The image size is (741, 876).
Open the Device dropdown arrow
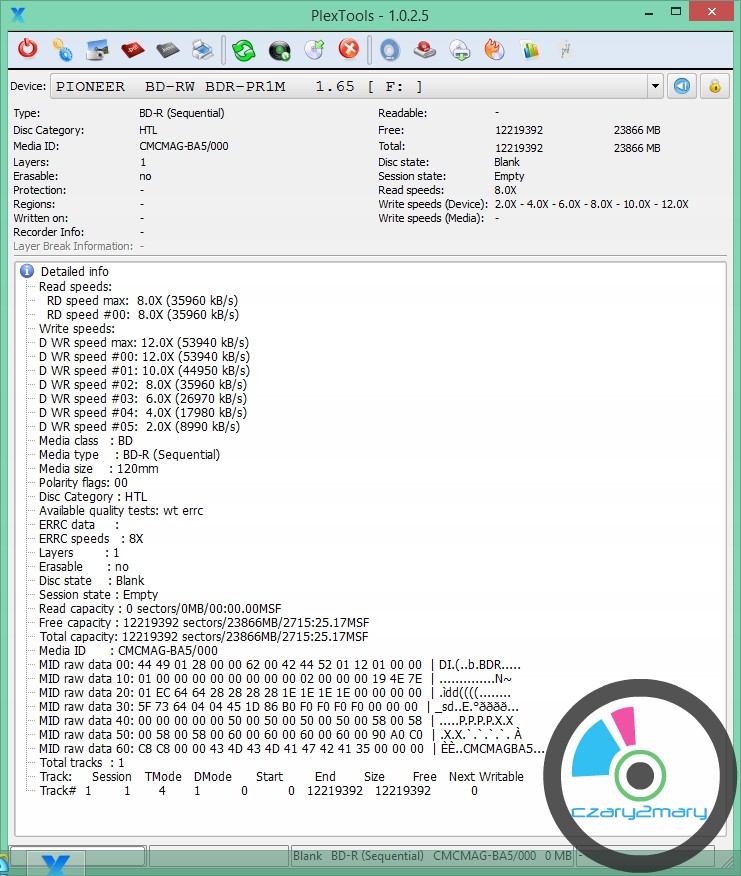655,87
